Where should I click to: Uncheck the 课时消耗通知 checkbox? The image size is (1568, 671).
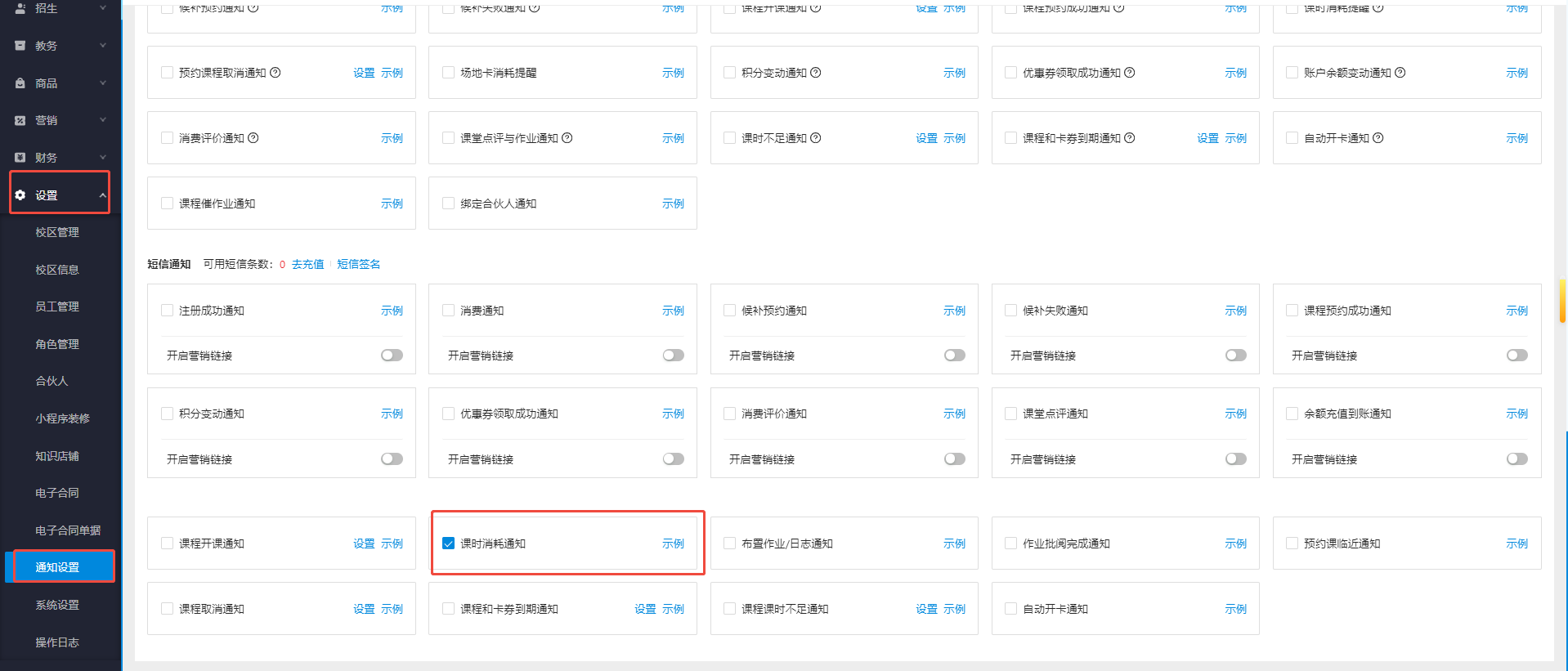[x=448, y=544]
